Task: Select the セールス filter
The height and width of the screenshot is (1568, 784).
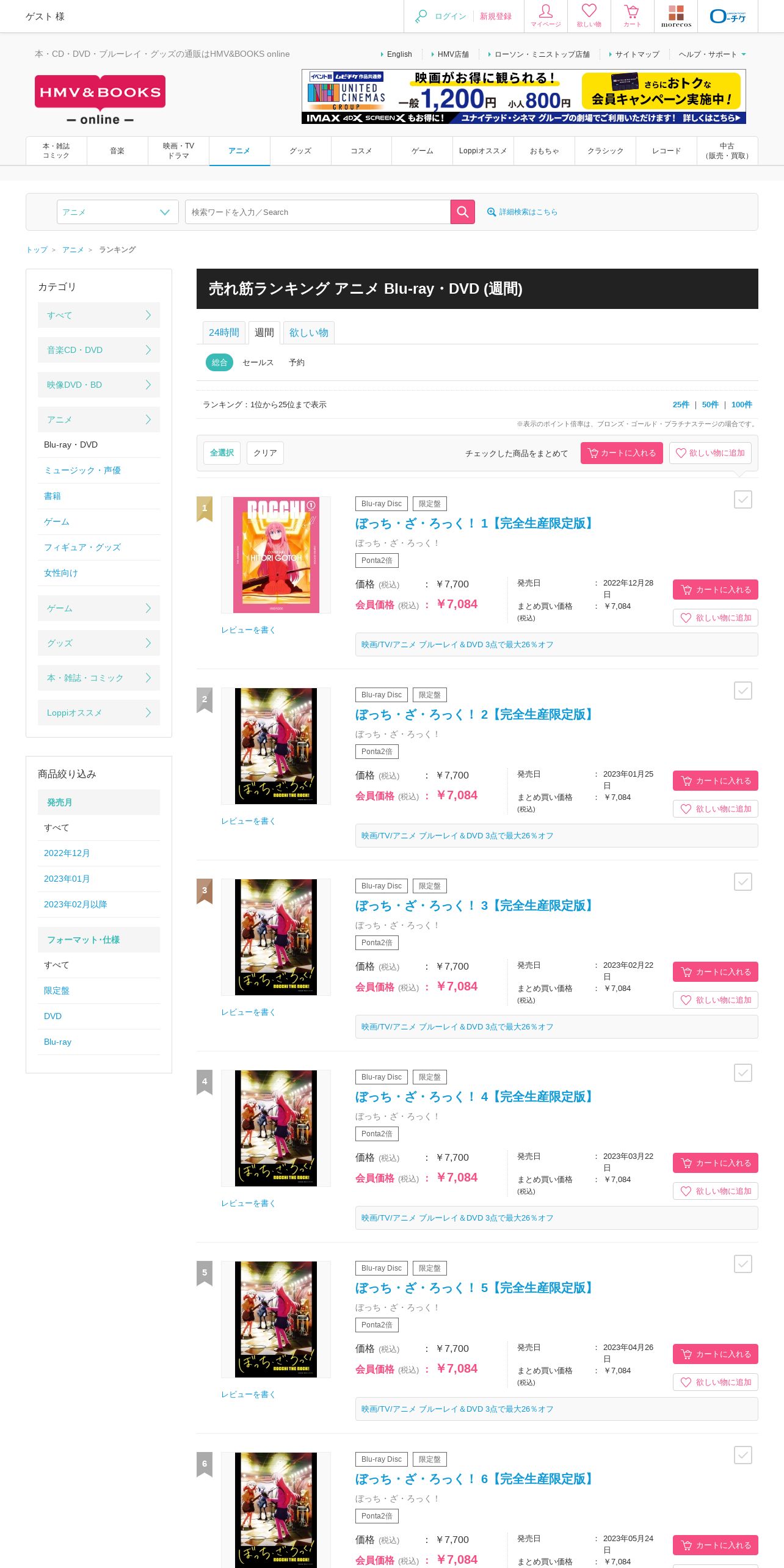Action: click(x=258, y=363)
